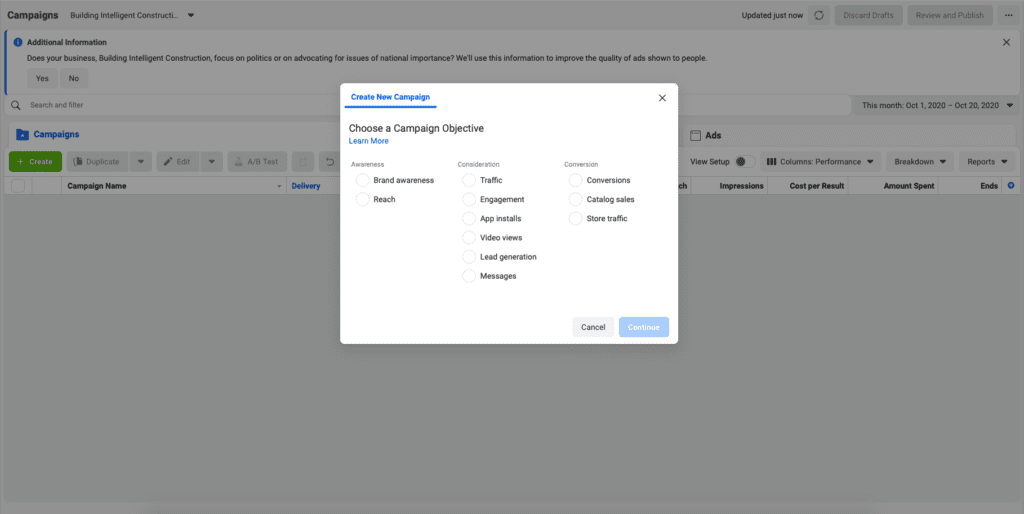Screen dimensions: 1024x514
Task: Click the refresh icon beside Updated just now
Action: 819,15
